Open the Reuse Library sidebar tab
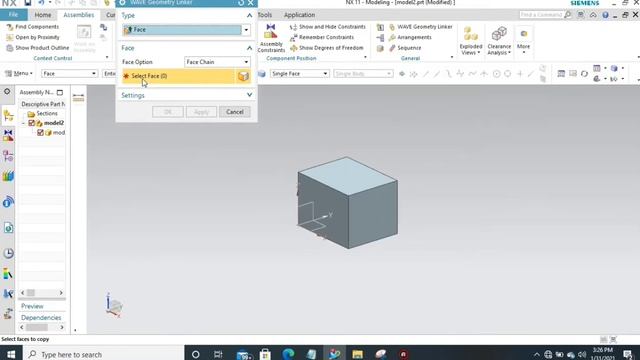640x360 pixels. point(8,176)
